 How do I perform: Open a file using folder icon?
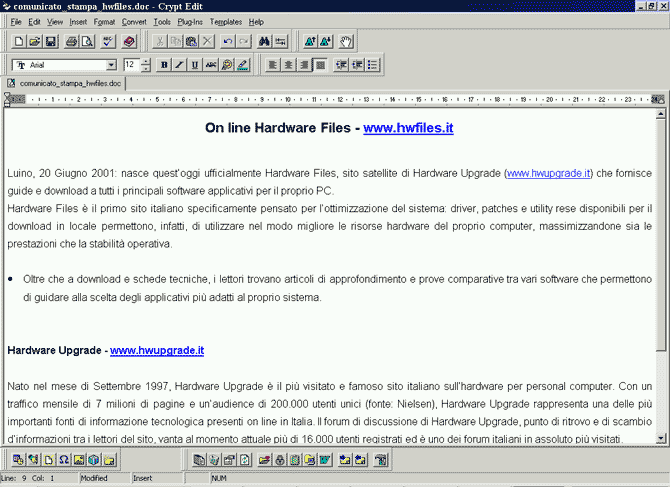[x=35, y=41]
